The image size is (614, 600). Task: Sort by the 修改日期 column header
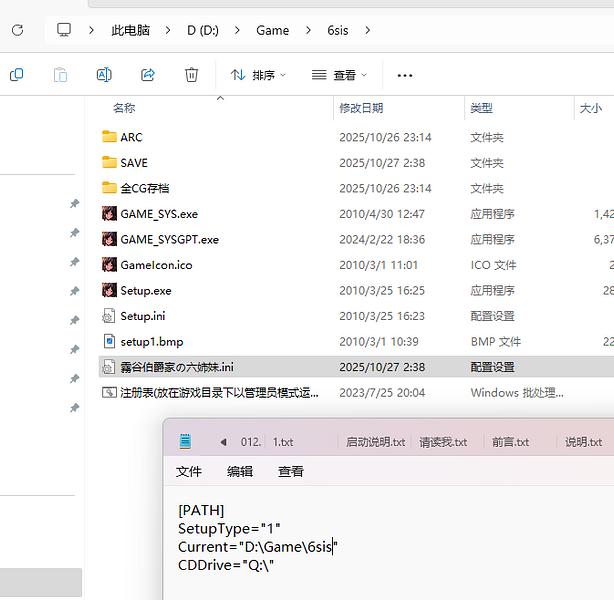[361, 108]
